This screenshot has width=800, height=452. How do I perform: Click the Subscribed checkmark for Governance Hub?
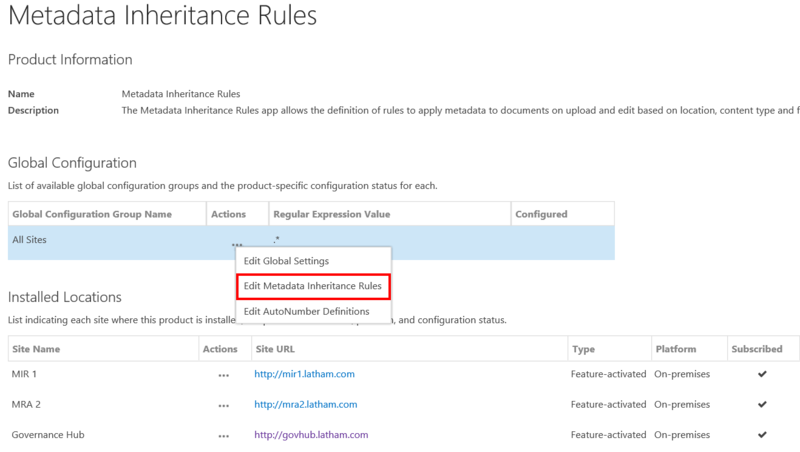(762, 436)
